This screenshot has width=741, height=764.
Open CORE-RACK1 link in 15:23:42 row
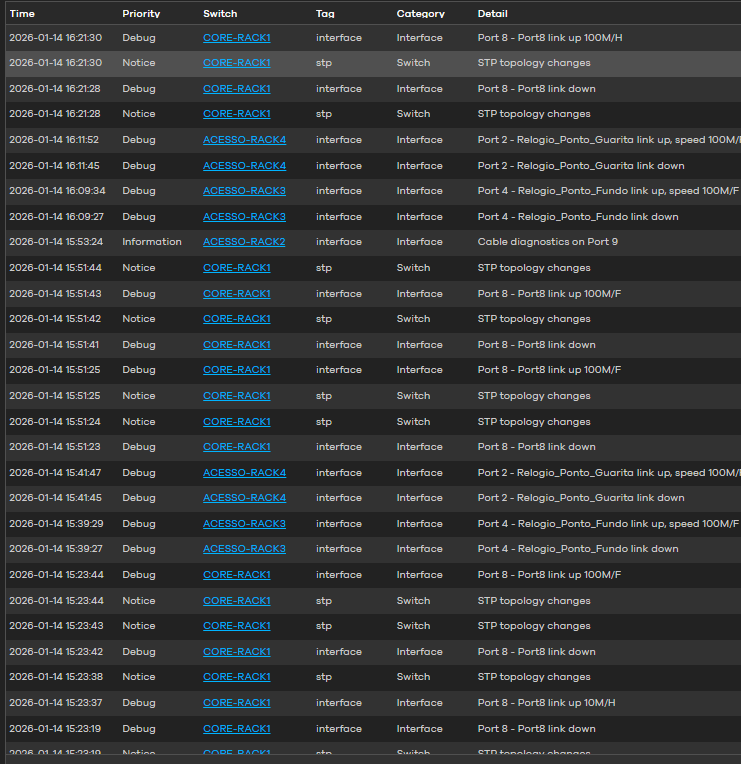tap(236, 652)
